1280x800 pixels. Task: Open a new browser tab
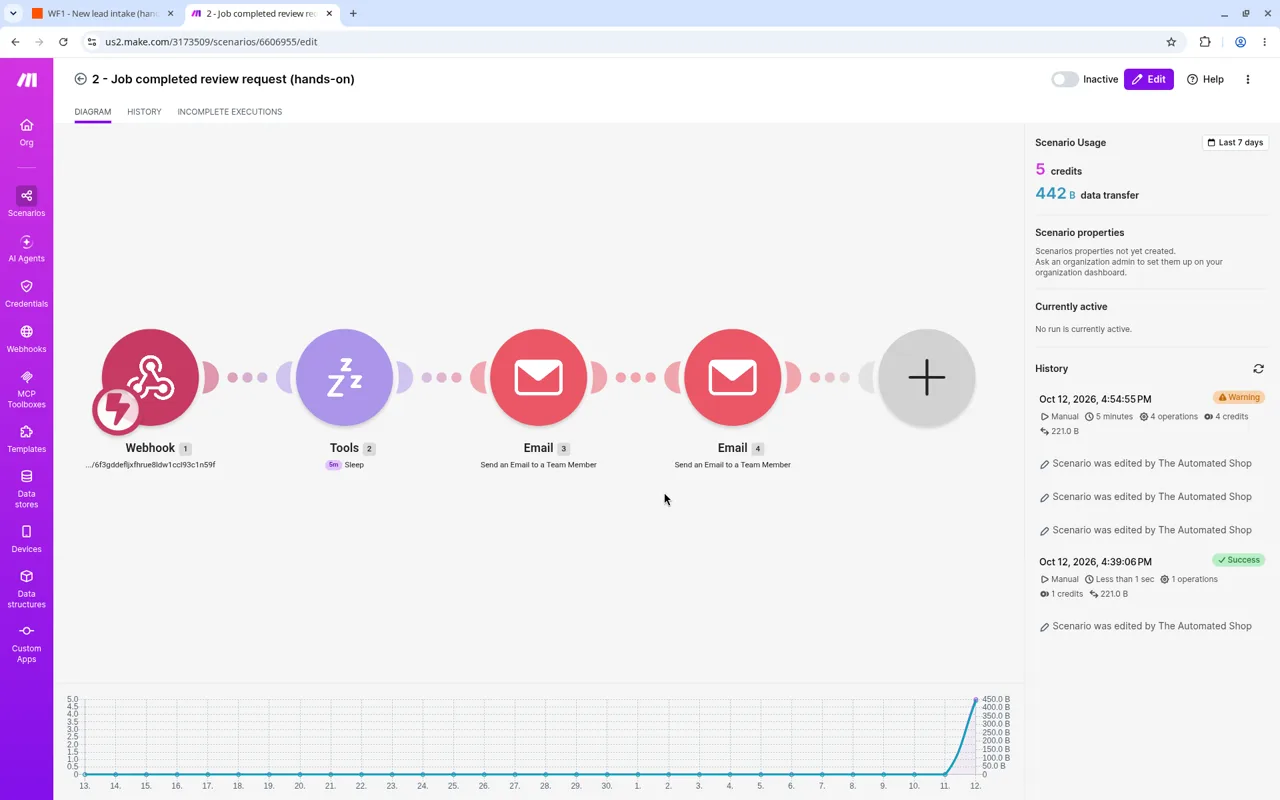tap(353, 14)
